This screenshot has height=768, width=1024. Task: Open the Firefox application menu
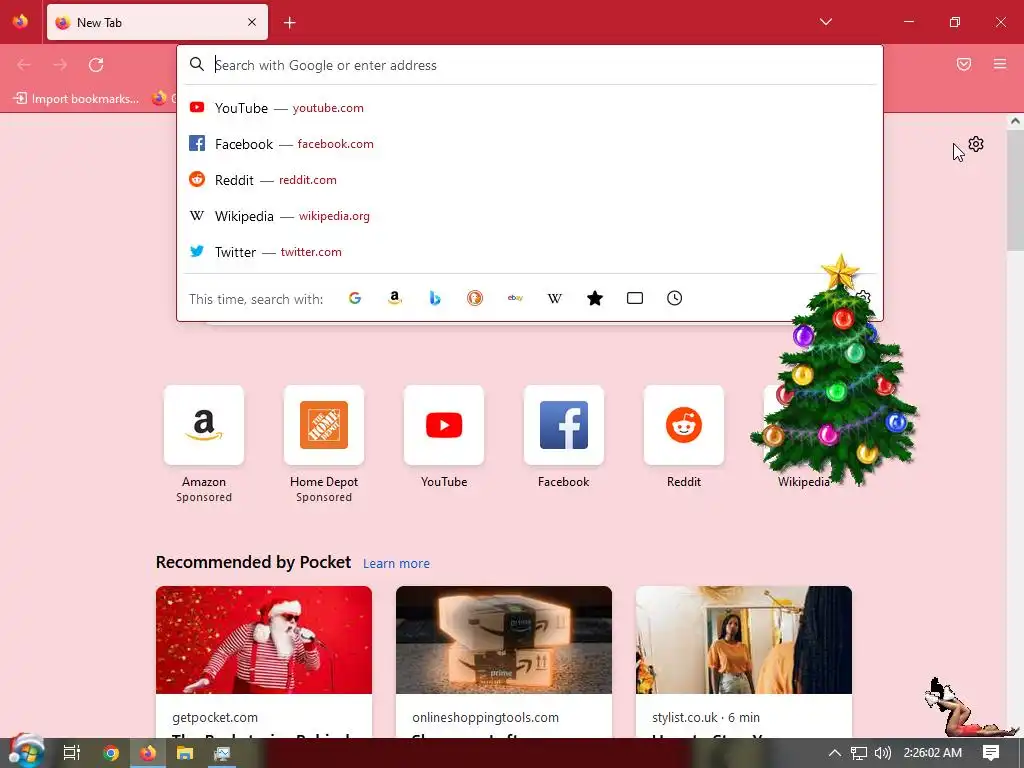[1000, 64]
